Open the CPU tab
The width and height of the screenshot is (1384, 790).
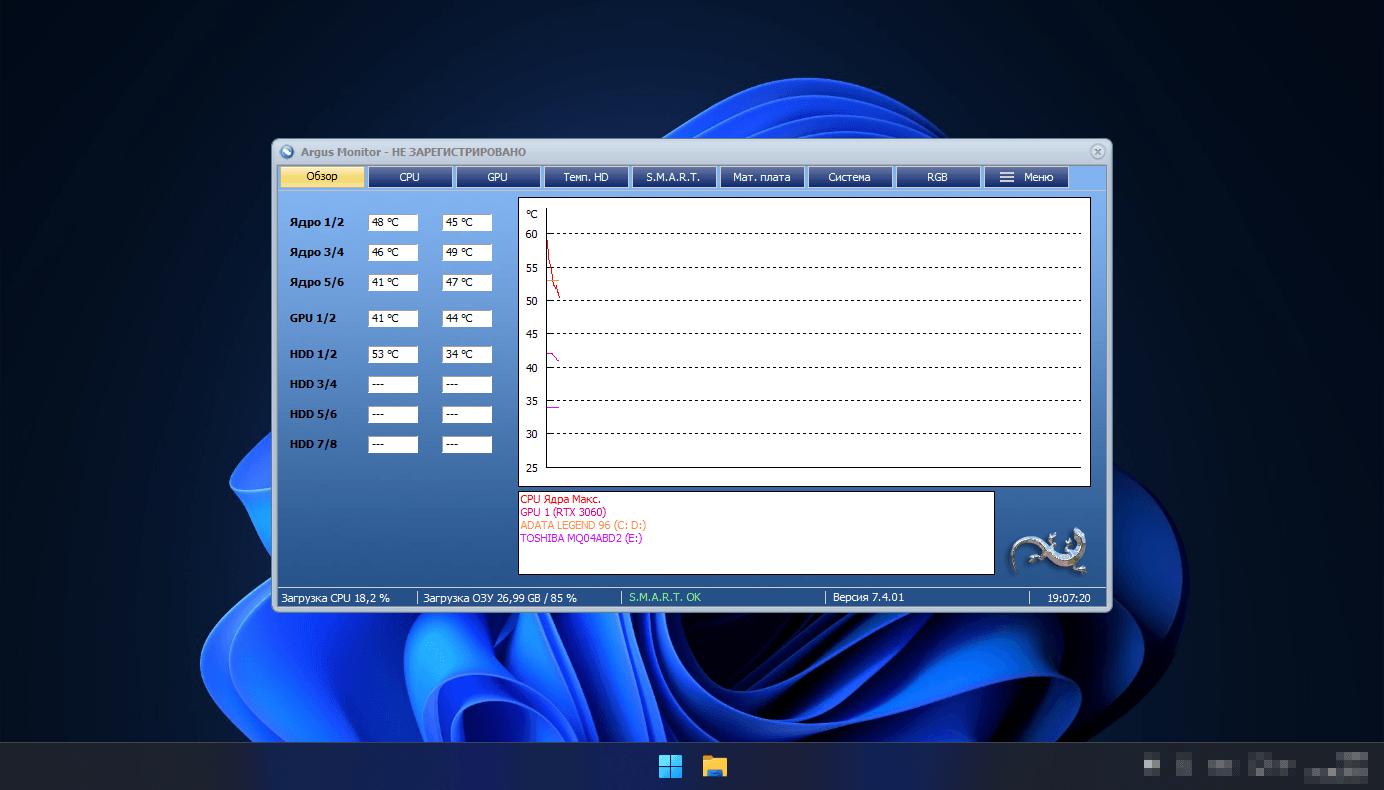coord(410,177)
